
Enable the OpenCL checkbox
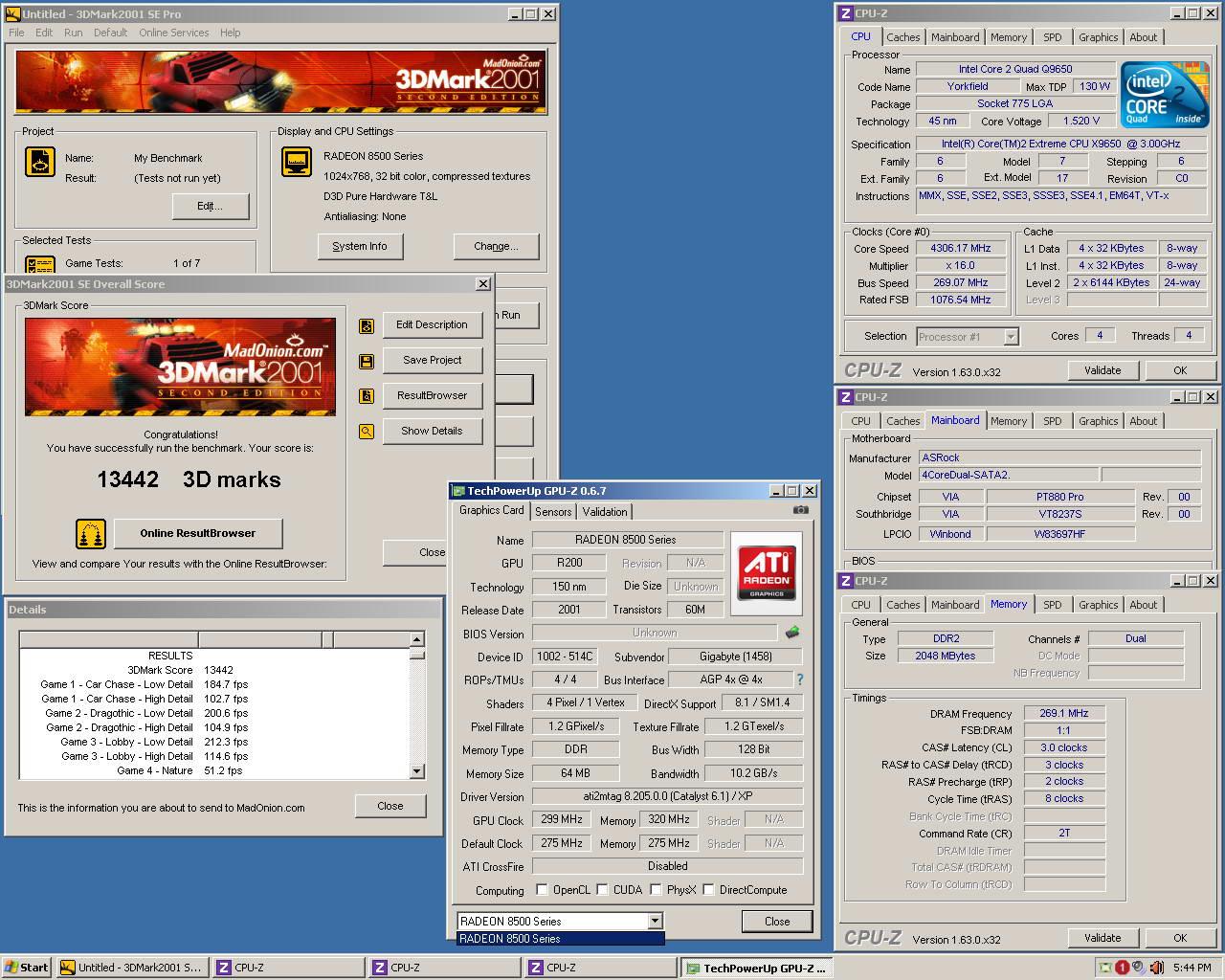pos(542,890)
